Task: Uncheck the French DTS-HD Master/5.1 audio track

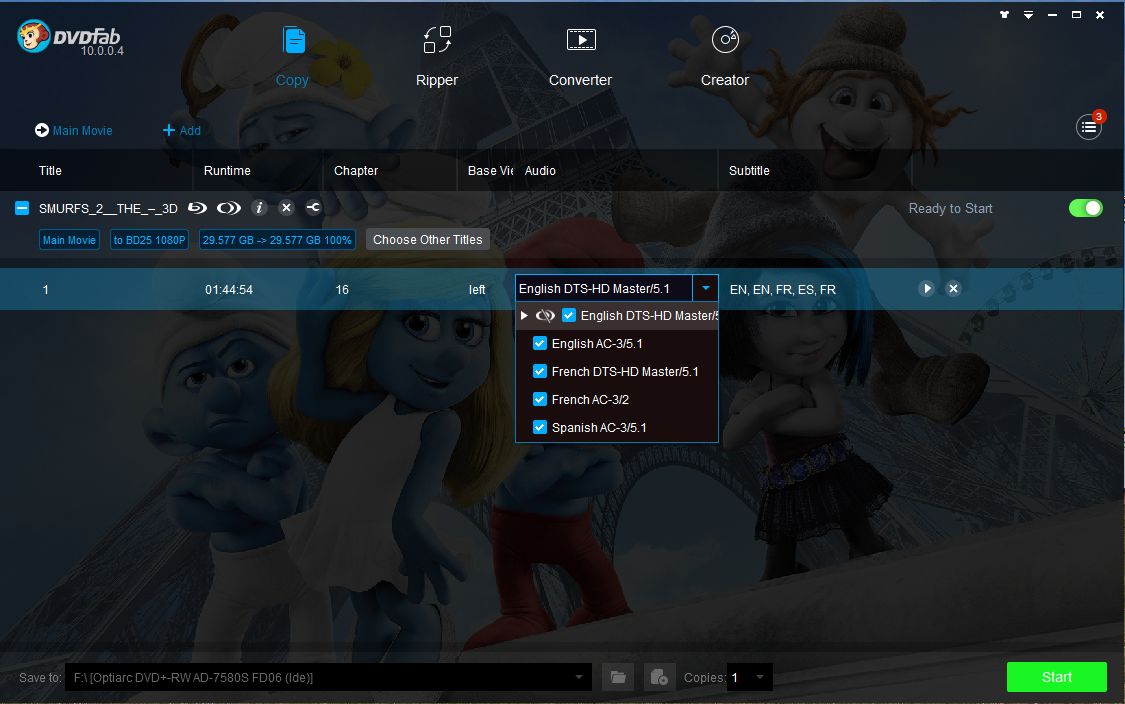Action: pos(540,372)
